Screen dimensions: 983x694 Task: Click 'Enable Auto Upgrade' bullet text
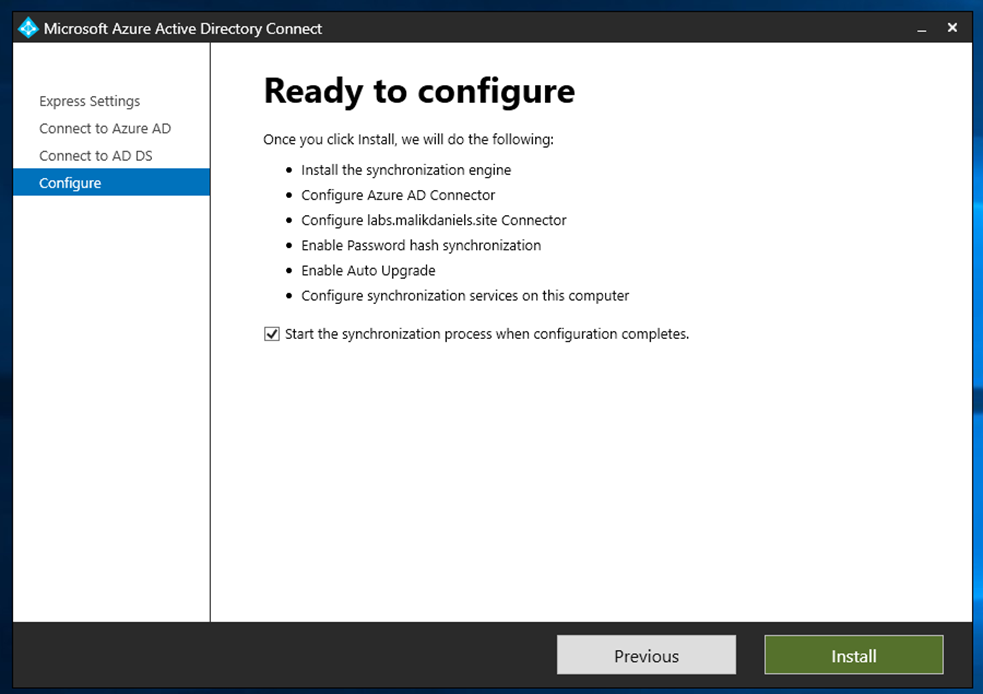(369, 270)
